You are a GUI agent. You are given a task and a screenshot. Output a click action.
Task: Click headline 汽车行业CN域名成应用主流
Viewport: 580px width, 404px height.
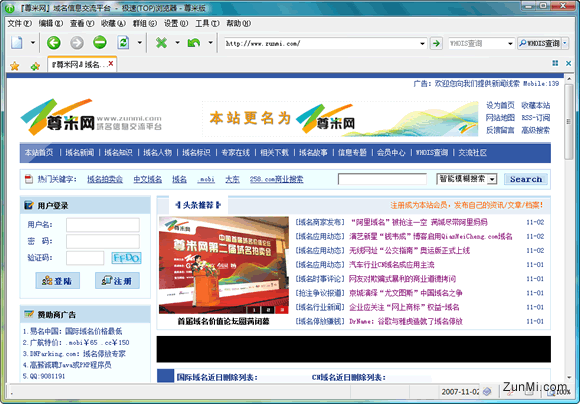click(x=392, y=265)
